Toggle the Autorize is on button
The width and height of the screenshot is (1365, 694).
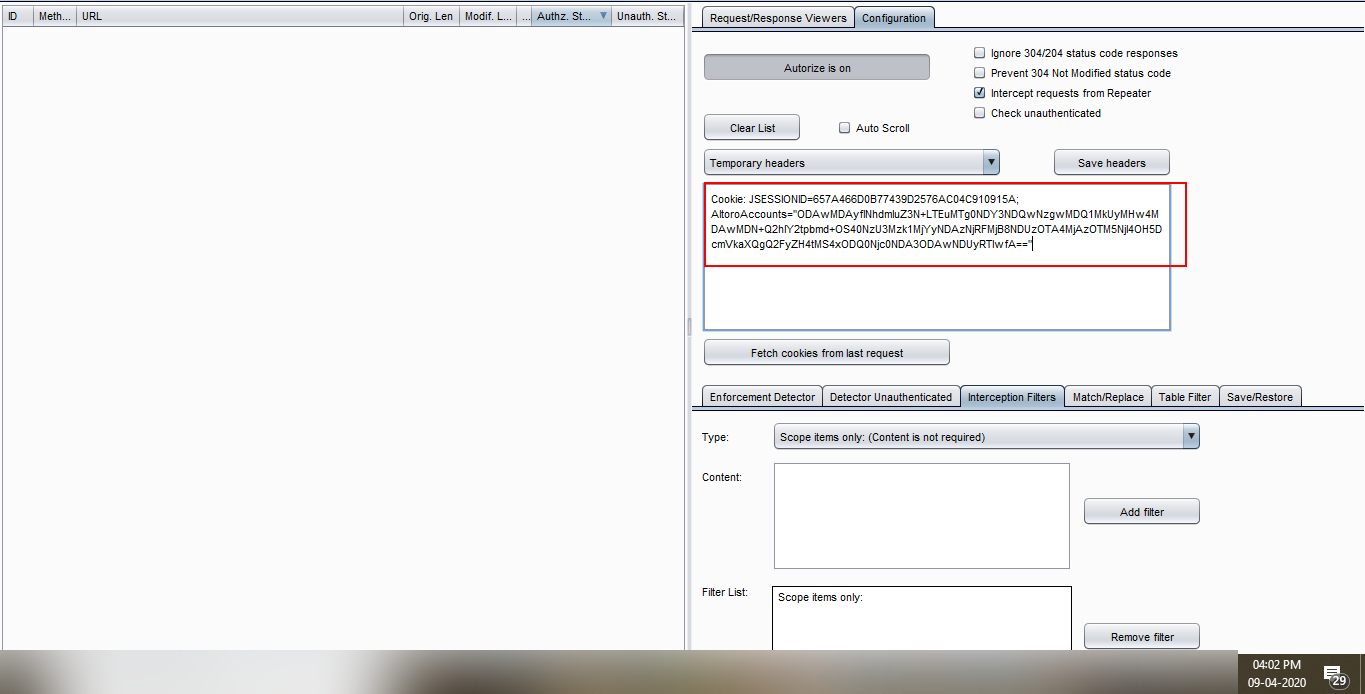pyautogui.click(x=817, y=68)
